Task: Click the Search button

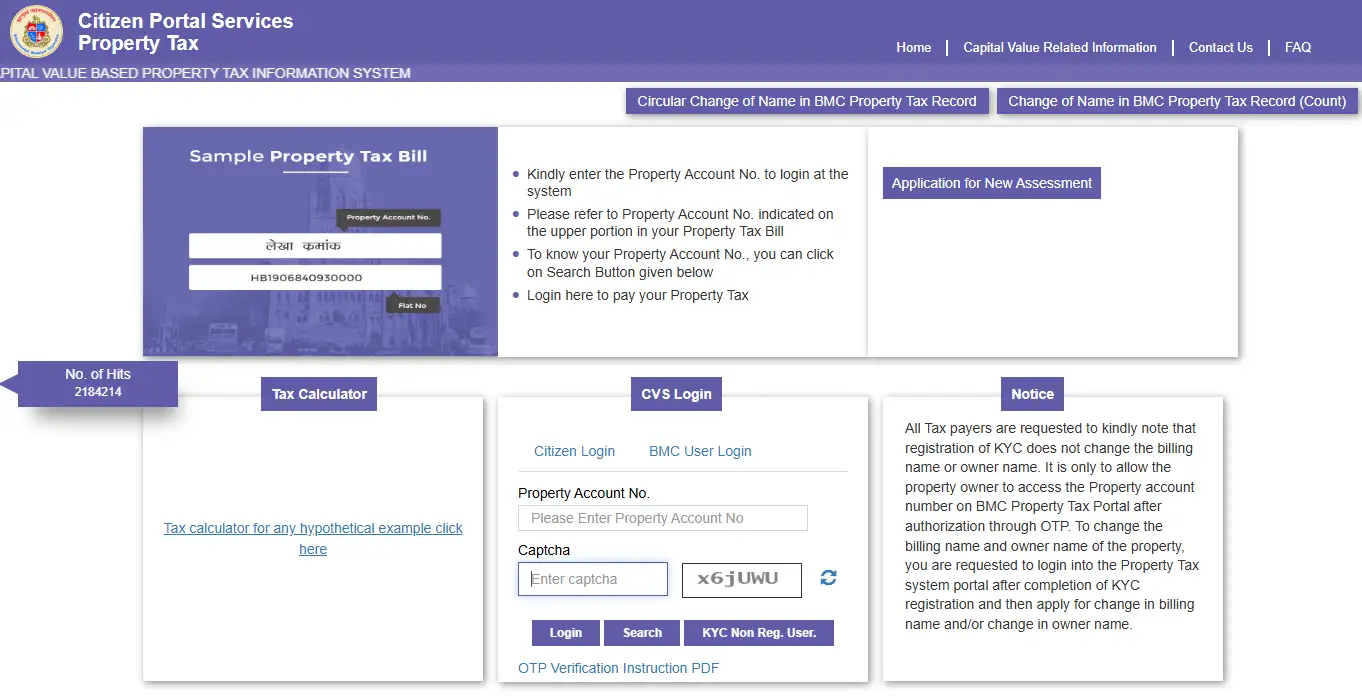Action: [641, 632]
